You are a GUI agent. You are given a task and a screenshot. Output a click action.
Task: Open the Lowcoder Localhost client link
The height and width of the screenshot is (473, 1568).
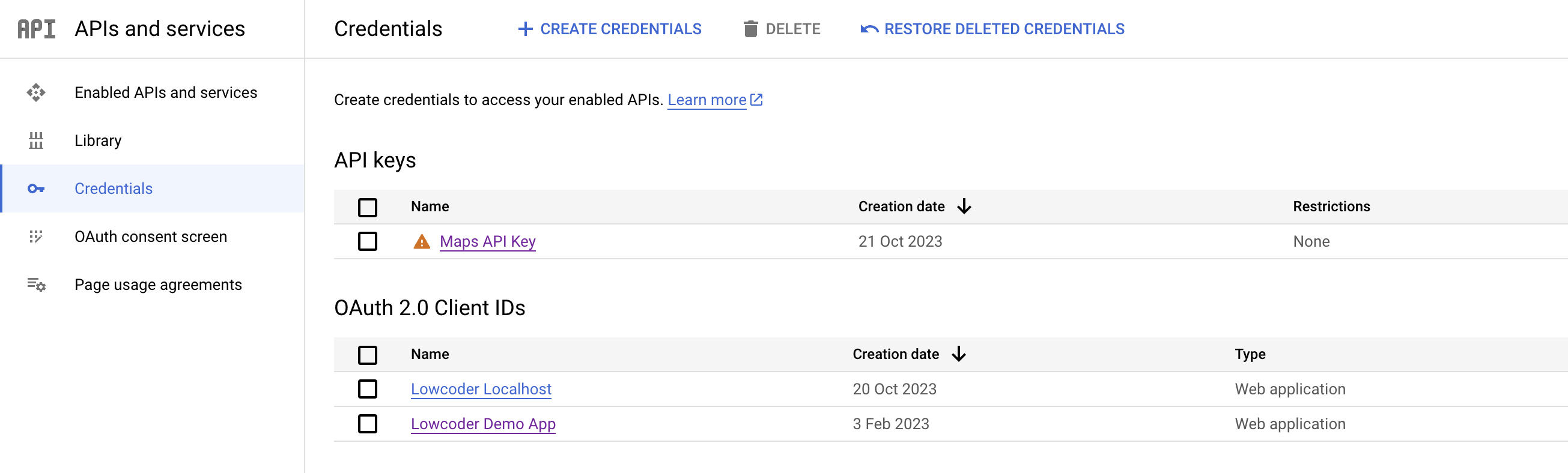[x=481, y=389]
